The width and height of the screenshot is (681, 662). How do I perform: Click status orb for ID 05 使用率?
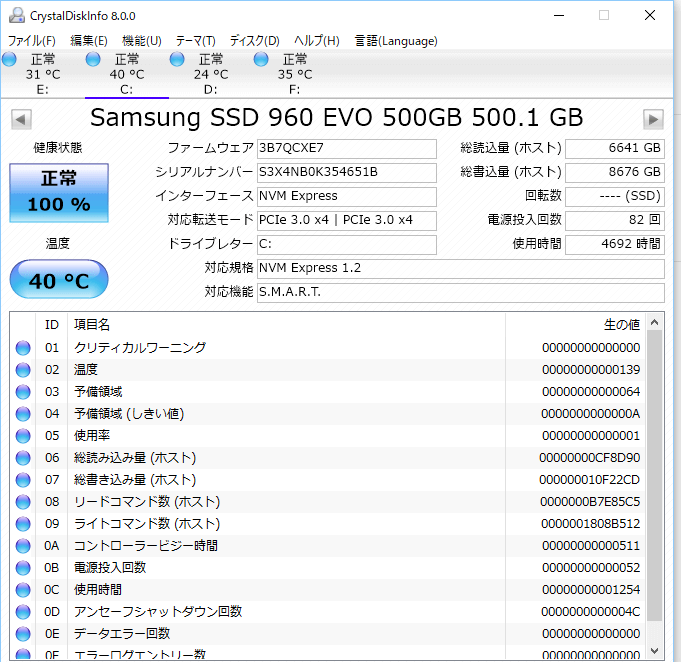click(x=23, y=436)
